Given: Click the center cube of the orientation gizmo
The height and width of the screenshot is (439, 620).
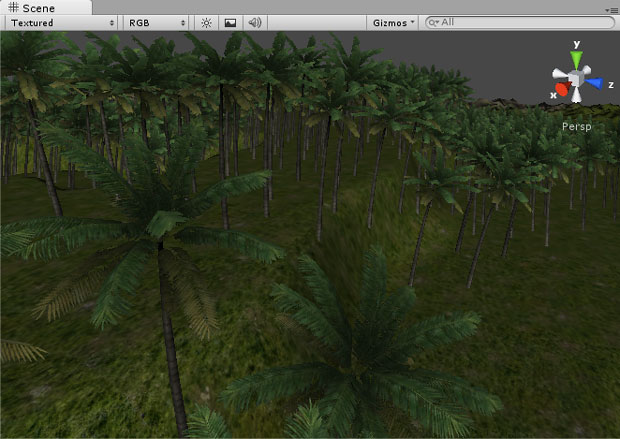Looking at the screenshot, I should click(577, 80).
